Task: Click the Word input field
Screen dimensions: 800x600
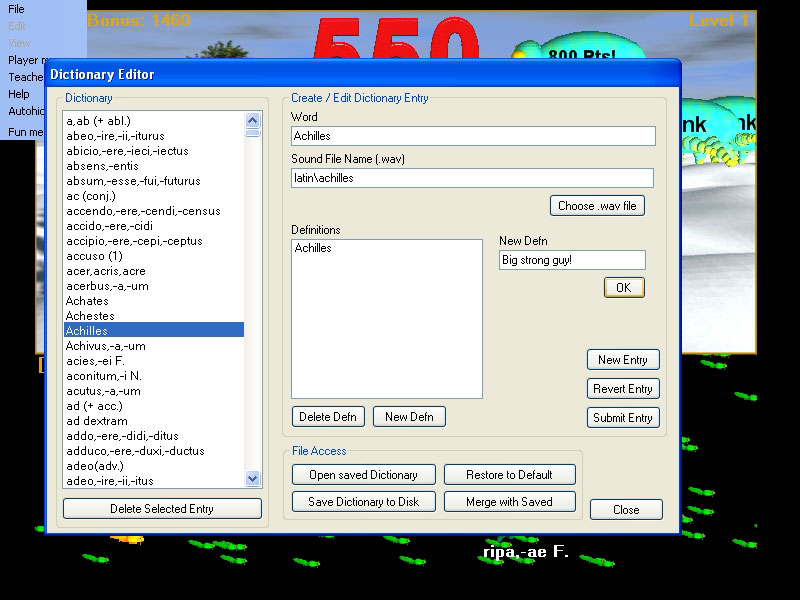Action: pyautogui.click(x=472, y=135)
